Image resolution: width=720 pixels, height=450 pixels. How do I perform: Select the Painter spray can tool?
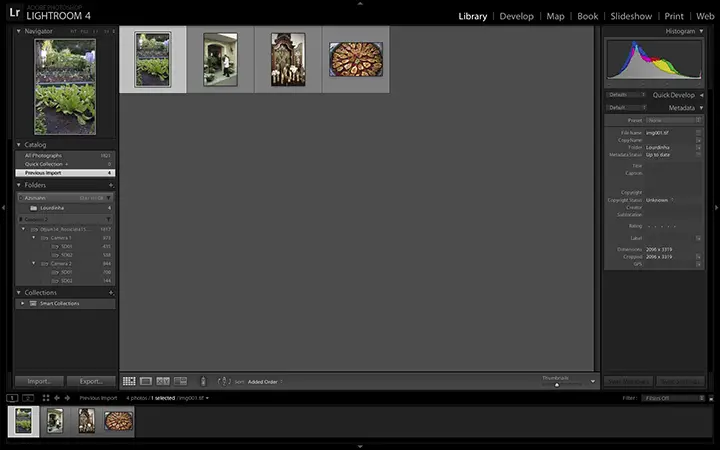coord(203,382)
